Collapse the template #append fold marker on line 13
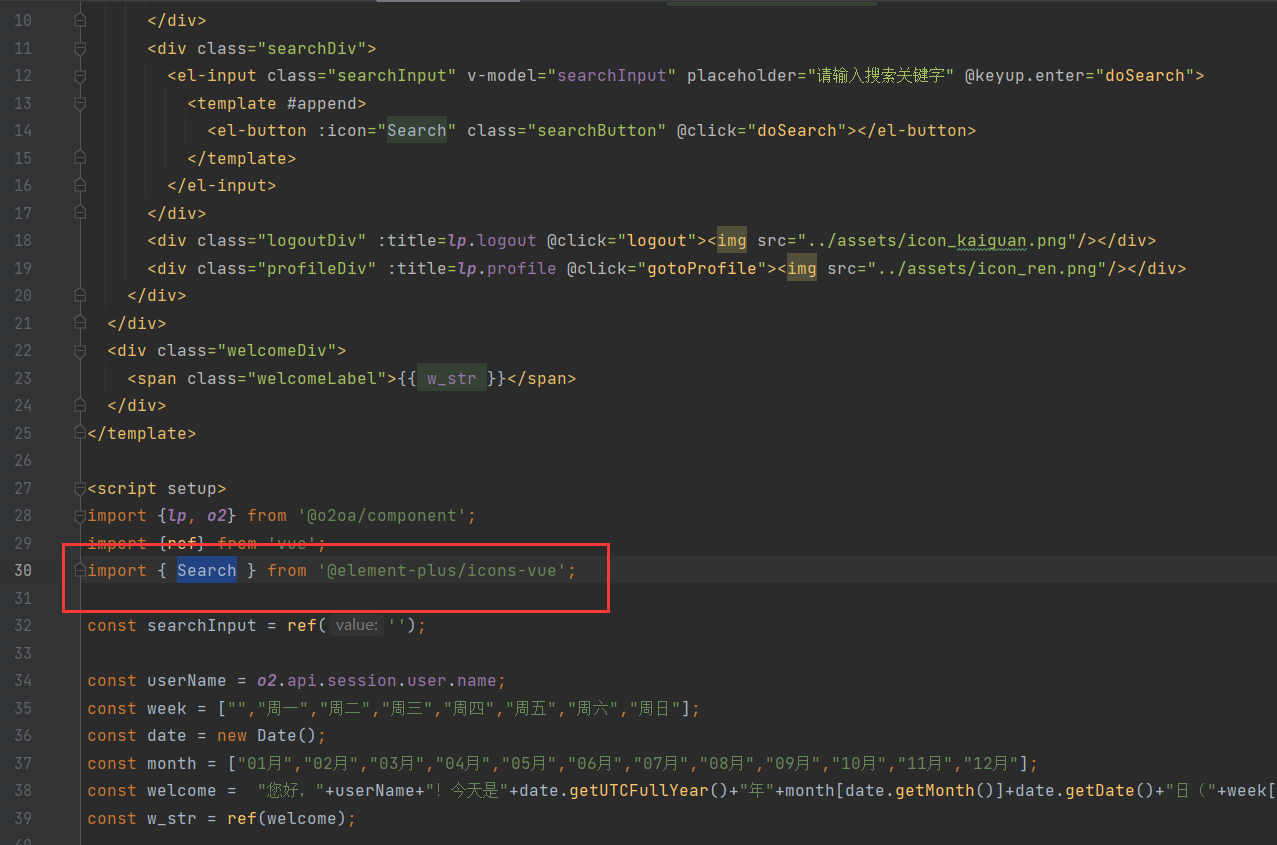 (80, 103)
